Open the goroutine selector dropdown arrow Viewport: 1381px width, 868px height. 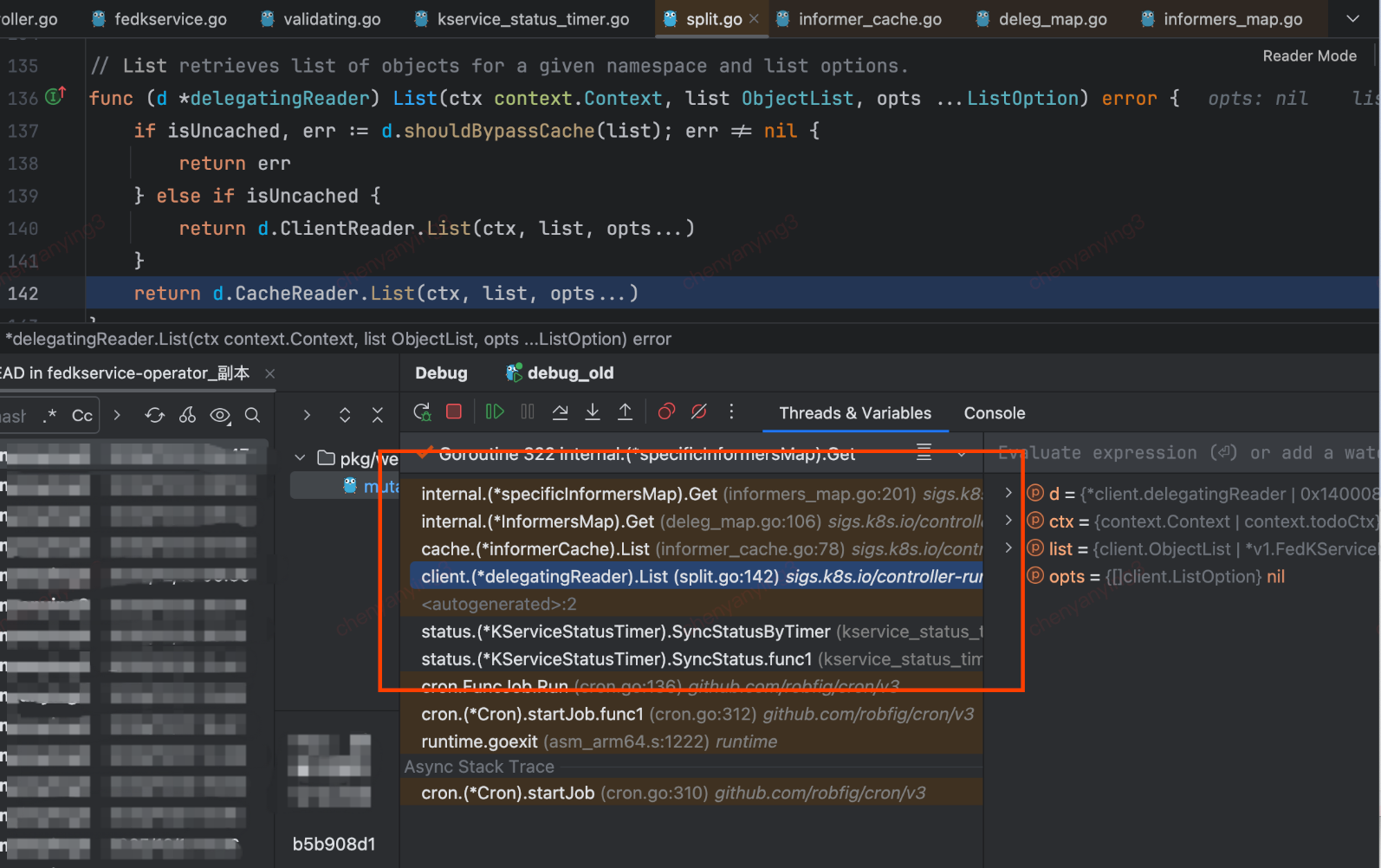(962, 452)
